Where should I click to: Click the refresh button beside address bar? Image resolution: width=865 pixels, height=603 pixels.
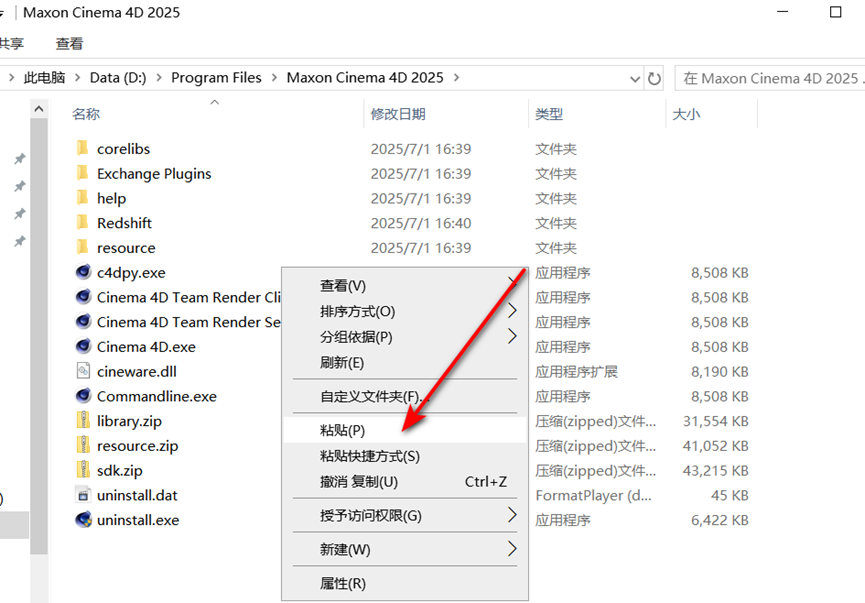click(x=654, y=78)
